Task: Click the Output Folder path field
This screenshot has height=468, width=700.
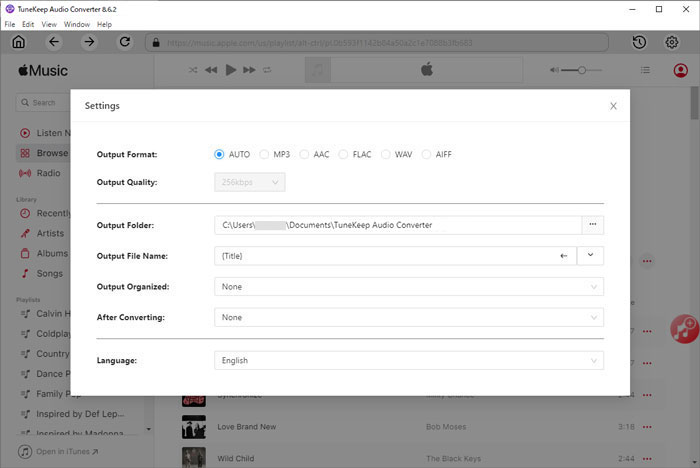Action: [x=398, y=225]
